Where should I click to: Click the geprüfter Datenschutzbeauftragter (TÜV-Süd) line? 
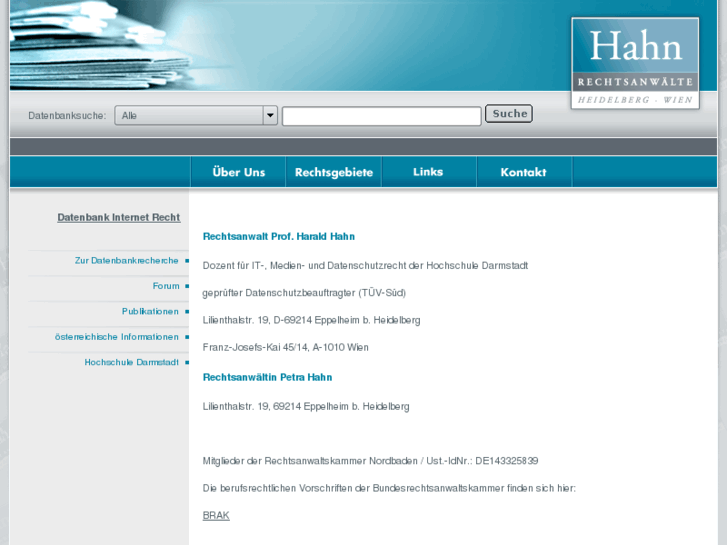304,293
